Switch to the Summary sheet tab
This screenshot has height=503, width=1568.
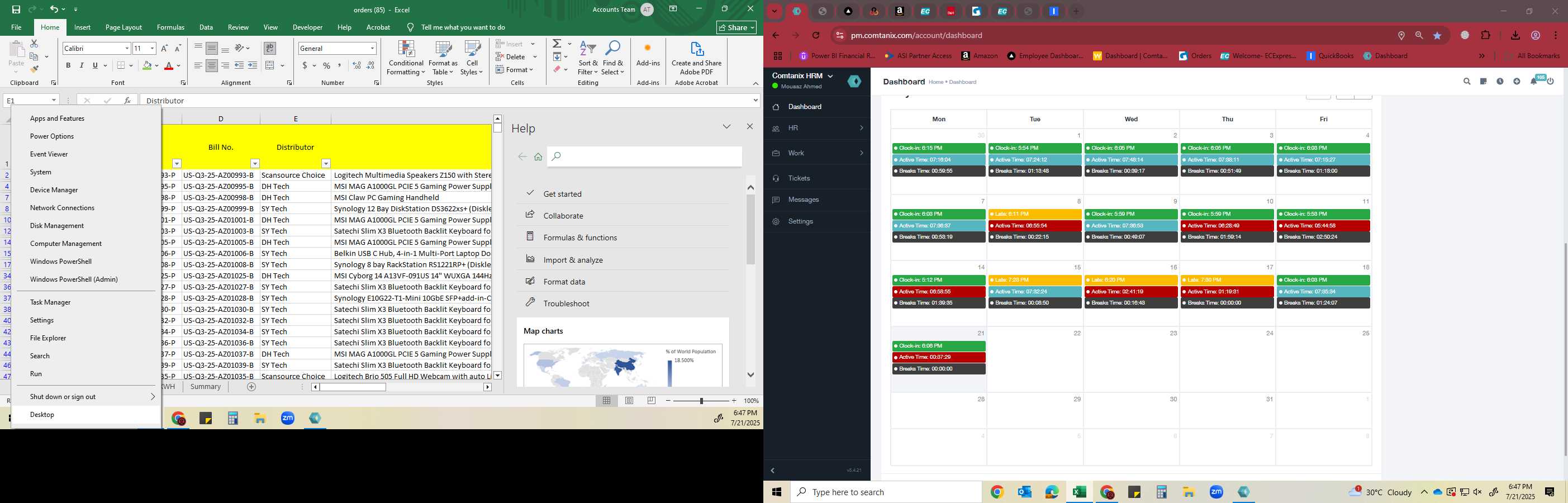pos(206,387)
